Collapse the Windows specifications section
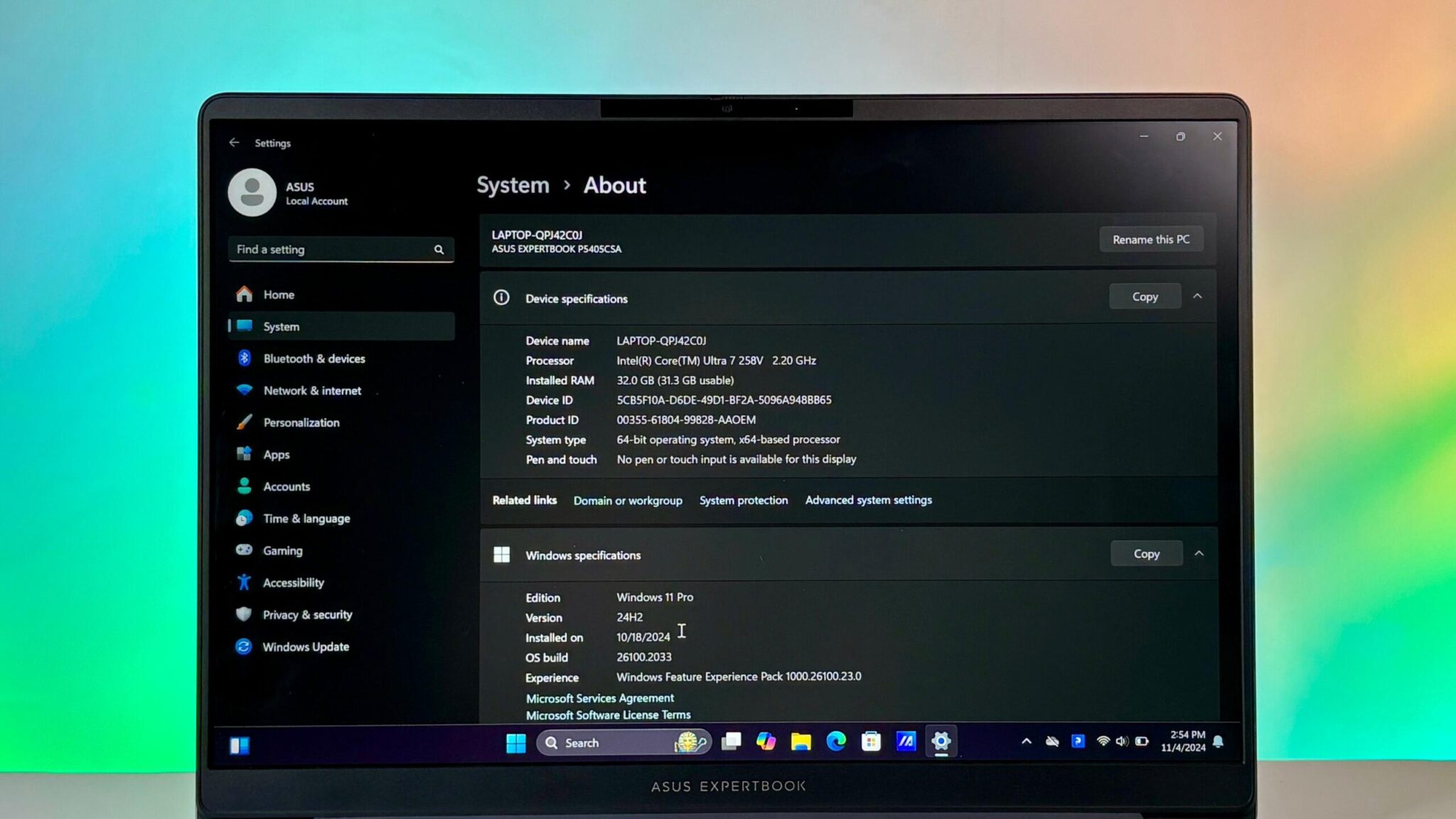 click(x=1200, y=553)
